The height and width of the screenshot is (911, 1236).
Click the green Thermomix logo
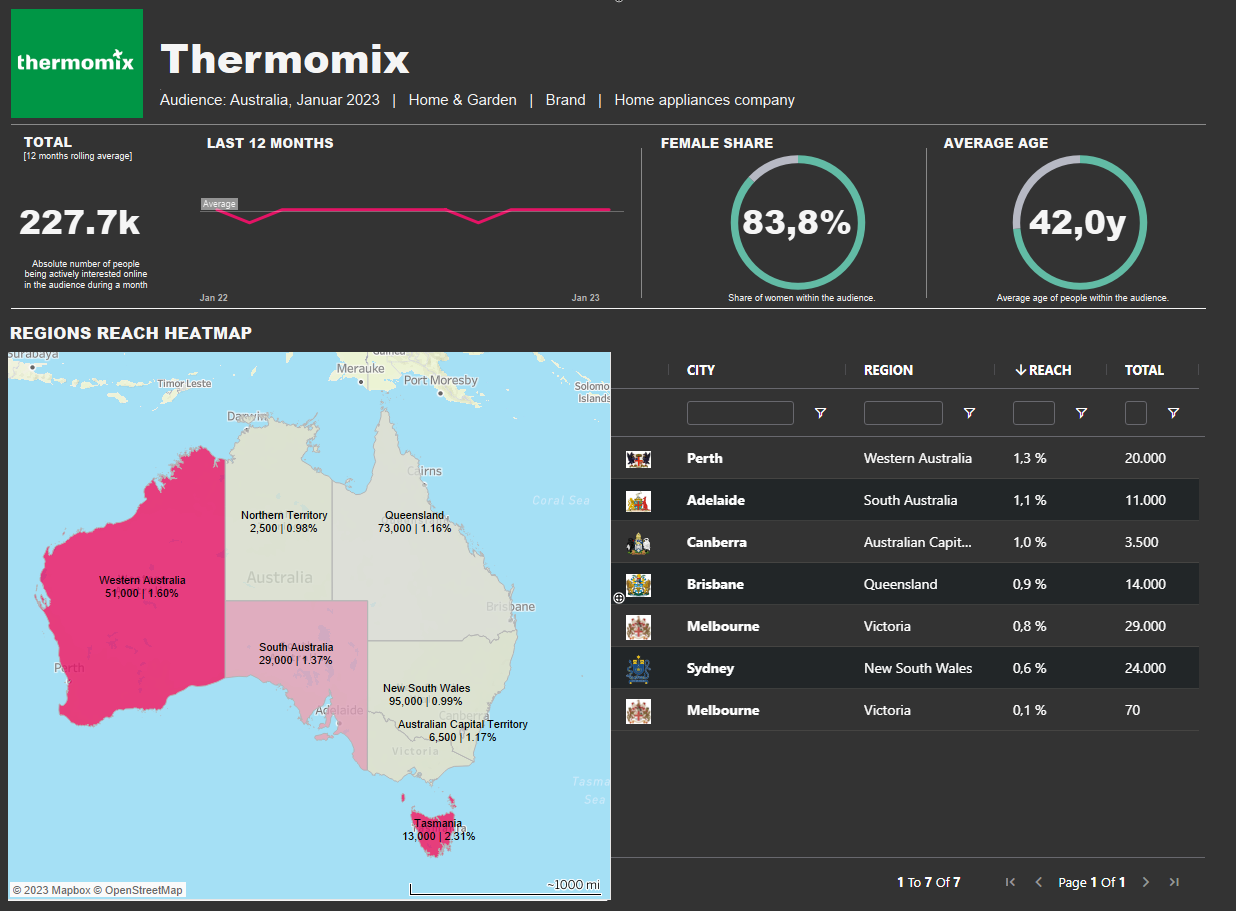(x=77, y=63)
